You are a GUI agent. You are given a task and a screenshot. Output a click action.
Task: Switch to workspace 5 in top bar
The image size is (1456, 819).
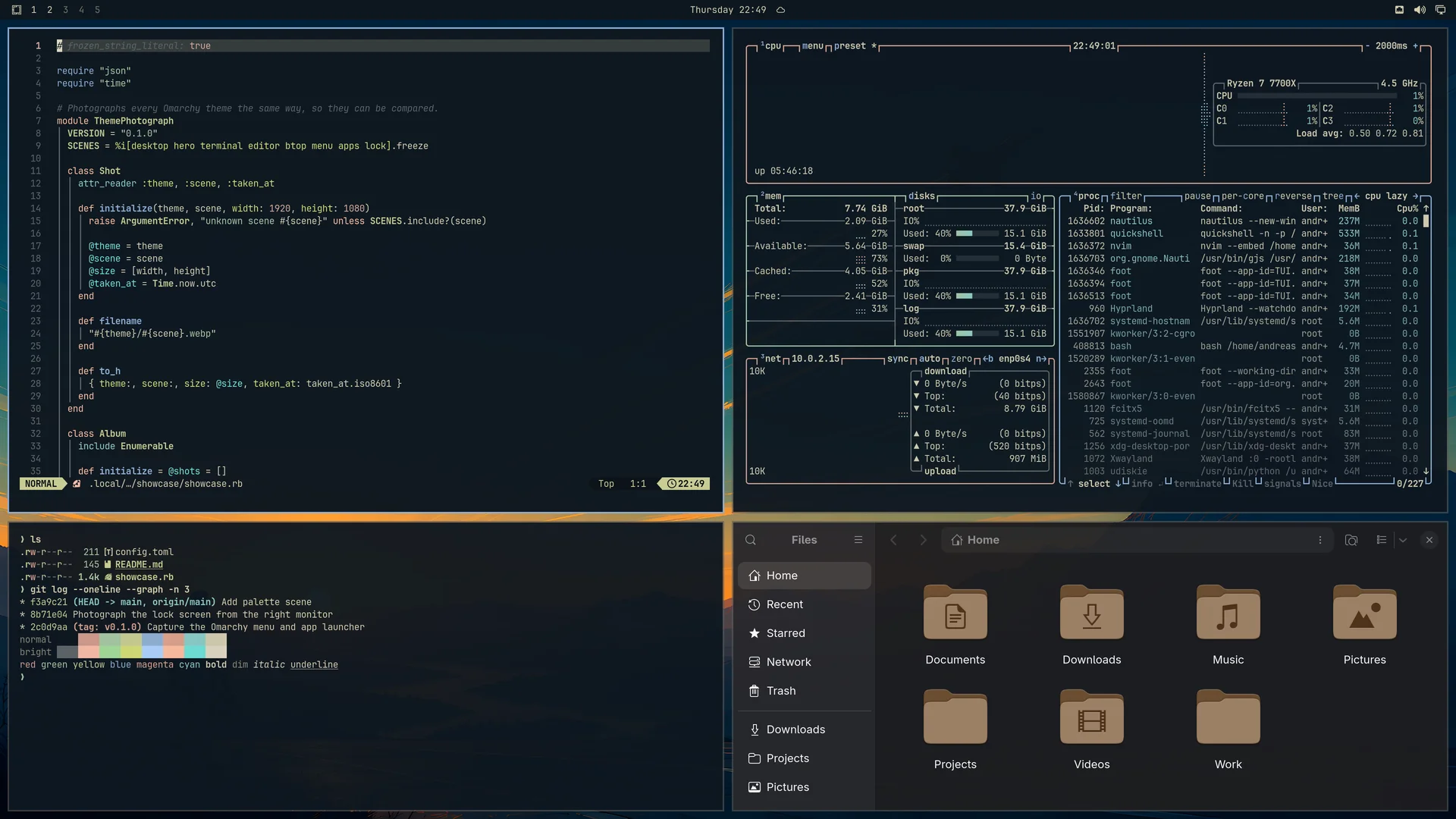[97, 10]
